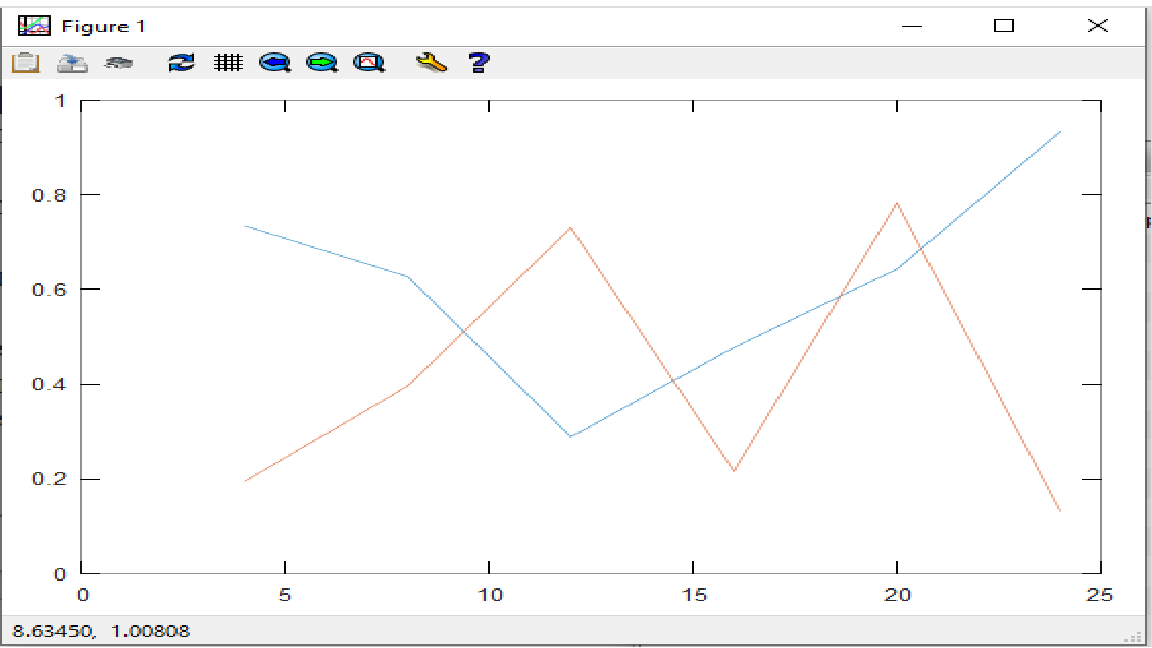The width and height of the screenshot is (1152, 648).
Task: Open configuration with the wrench icon
Action: click(431, 63)
